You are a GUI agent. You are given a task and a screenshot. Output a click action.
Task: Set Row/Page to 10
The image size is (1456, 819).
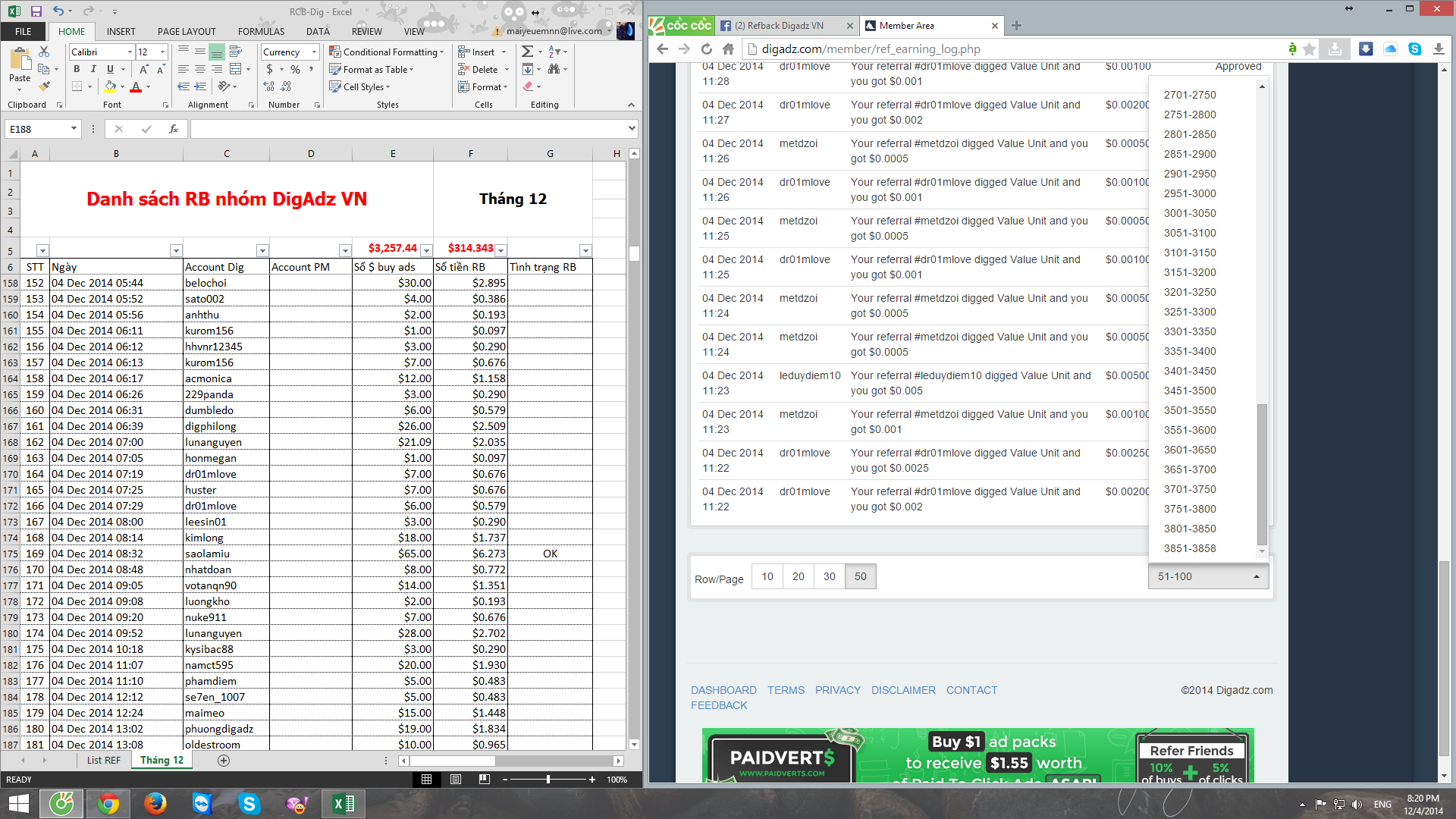[767, 576]
